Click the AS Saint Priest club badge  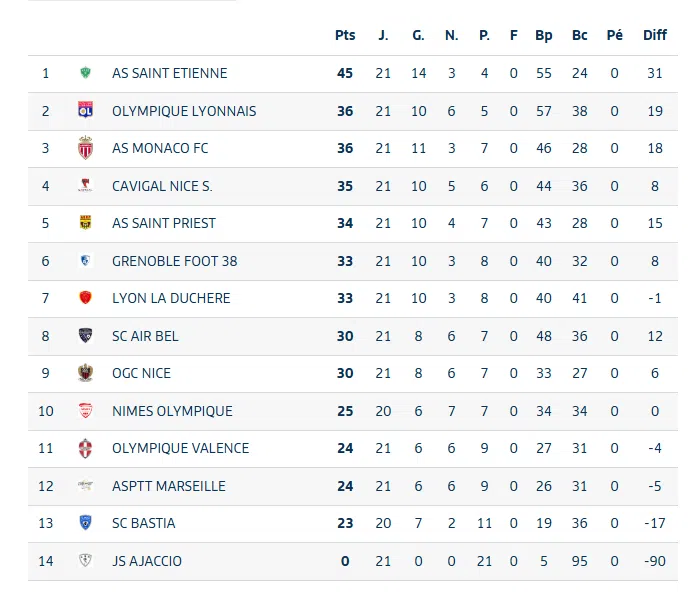coord(85,223)
